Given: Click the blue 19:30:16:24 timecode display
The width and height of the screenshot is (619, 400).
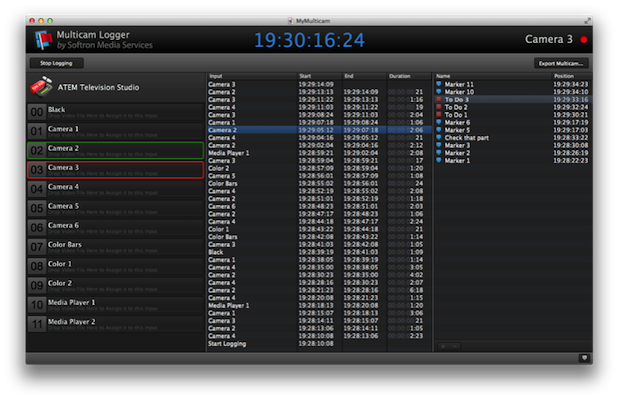Looking at the screenshot, I should (309, 40).
